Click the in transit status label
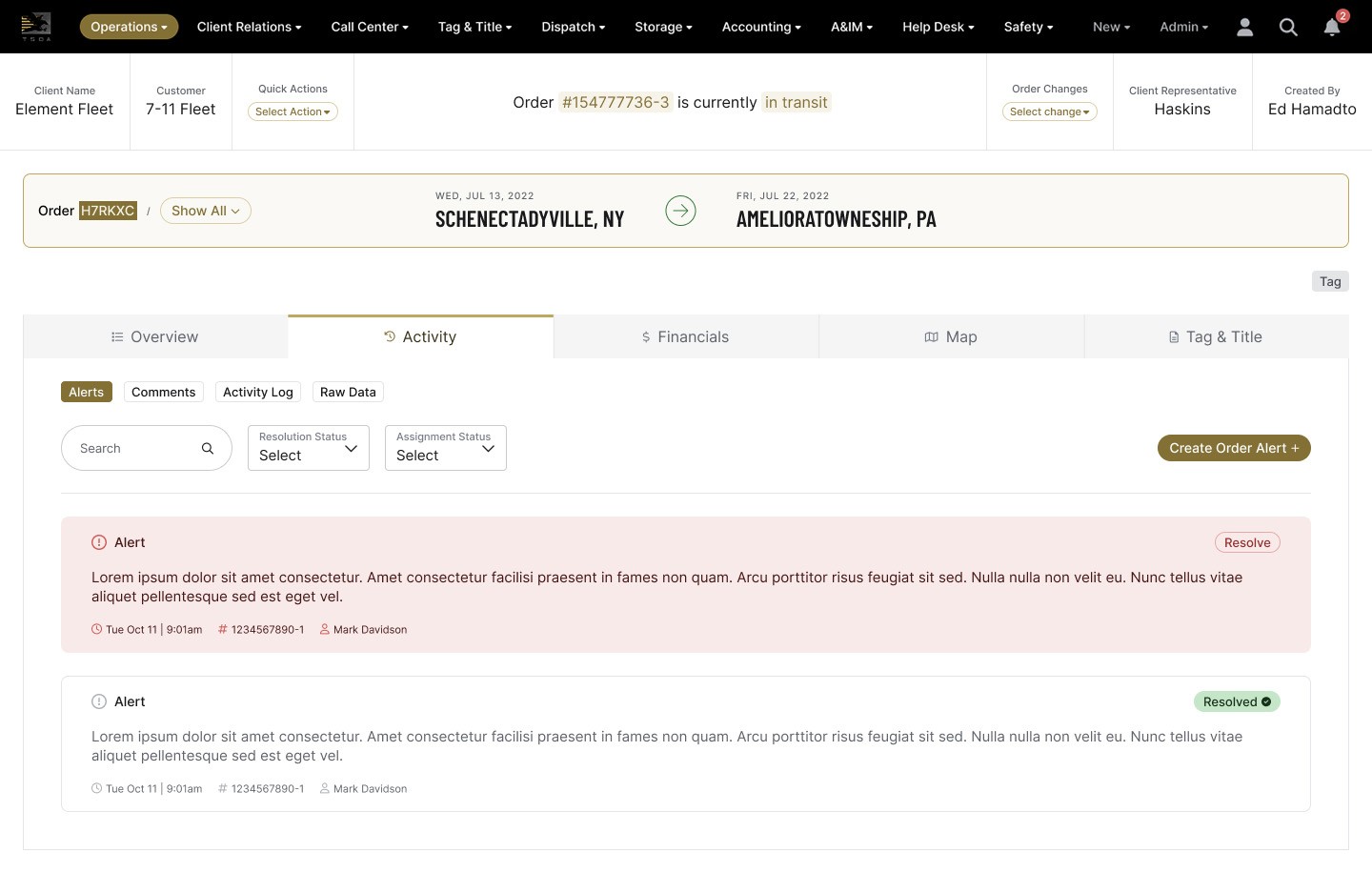1372x873 pixels. pyautogui.click(x=797, y=102)
